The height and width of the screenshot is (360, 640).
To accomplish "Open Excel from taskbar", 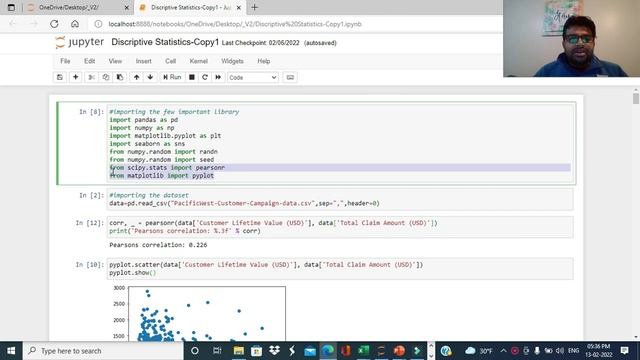I will pos(363,351).
